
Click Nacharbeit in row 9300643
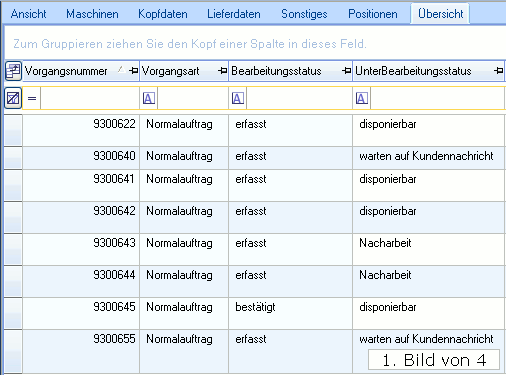385,243
